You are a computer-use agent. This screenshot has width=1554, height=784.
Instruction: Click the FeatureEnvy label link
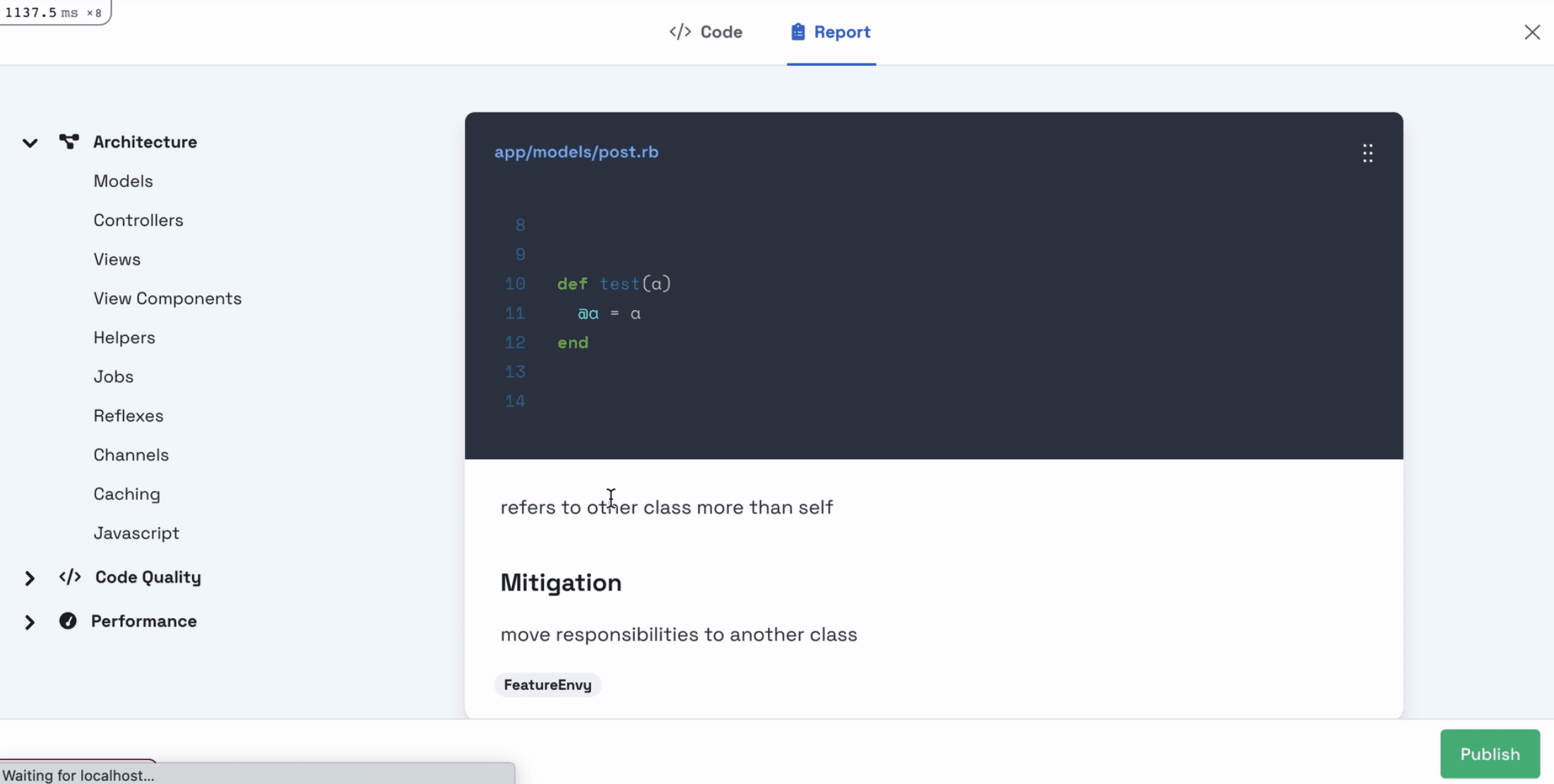click(x=547, y=685)
